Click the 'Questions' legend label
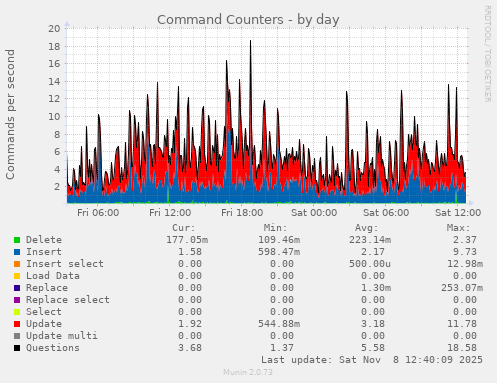The image size is (497, 383). (53, 348)
